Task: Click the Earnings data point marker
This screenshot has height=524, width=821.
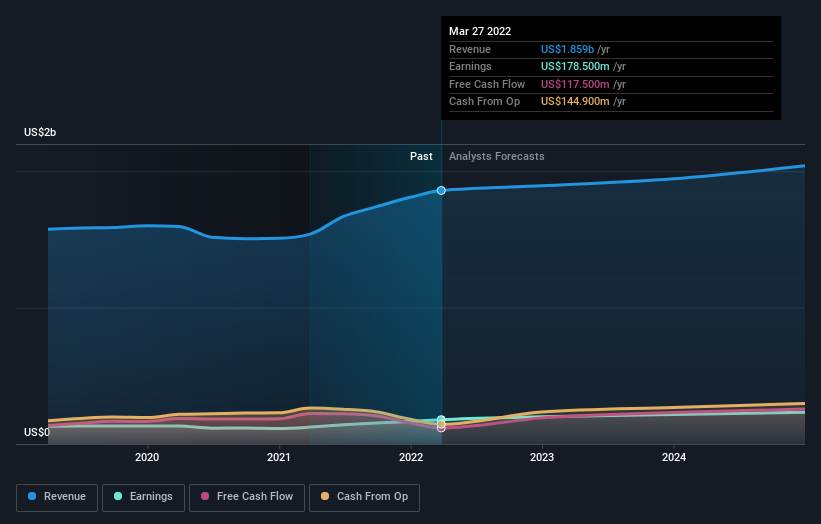Action: [441, 419]
